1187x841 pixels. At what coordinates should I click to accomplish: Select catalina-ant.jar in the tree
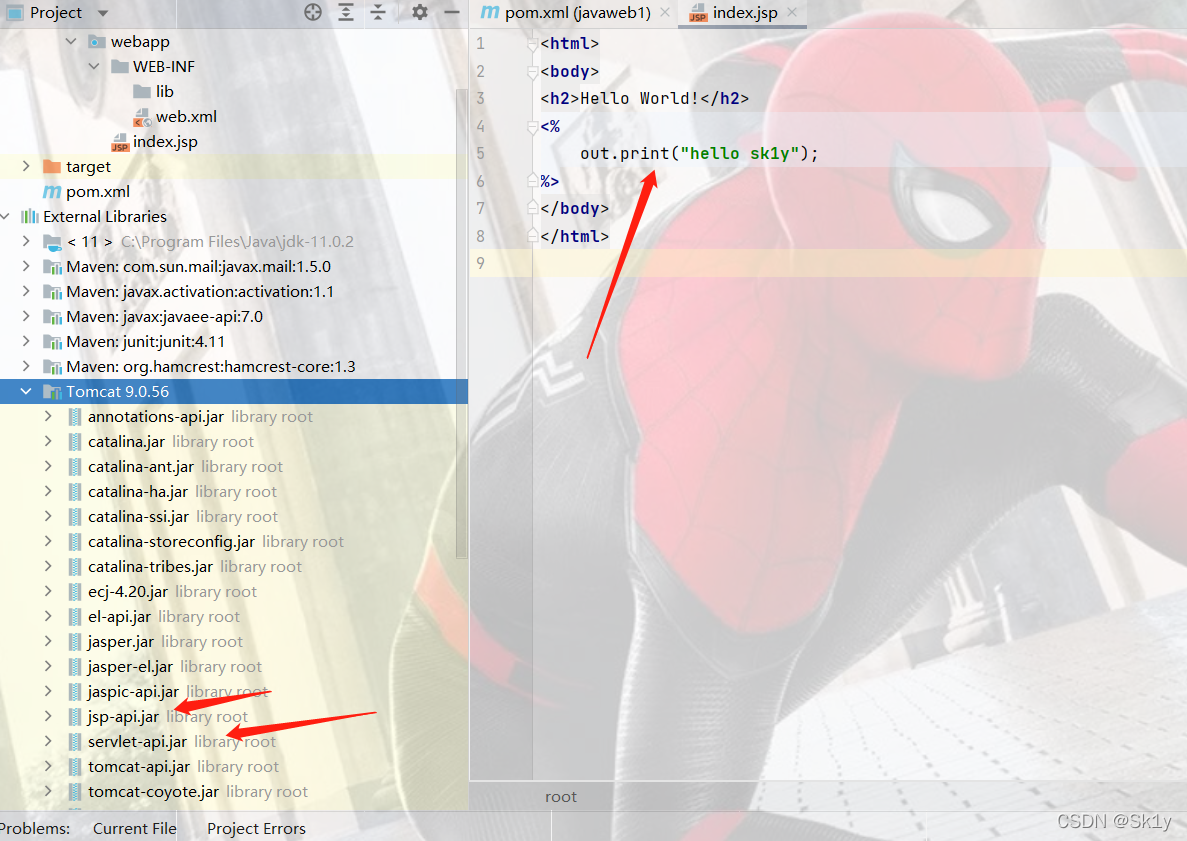pyautogui.click(x=141, y=466)
